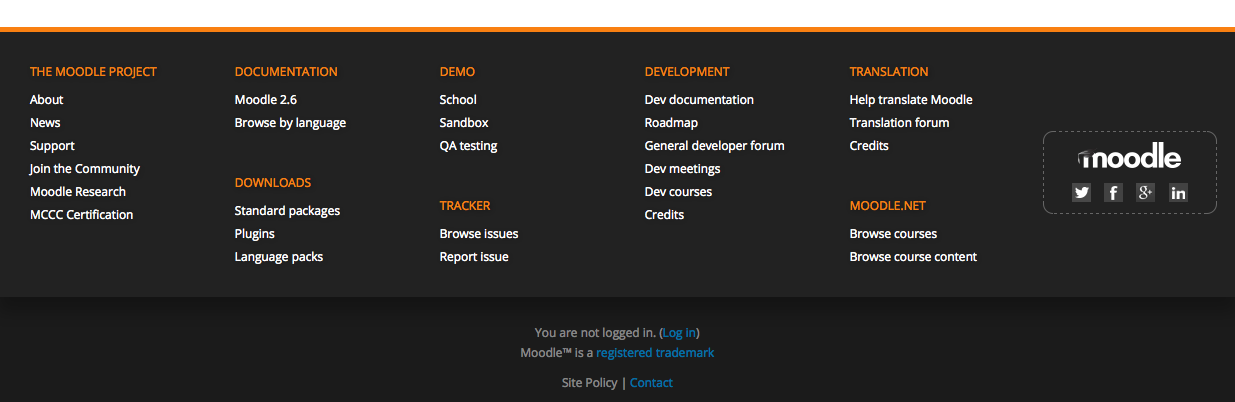1235x402 pixels.
Task: Click the Moodle logo in footer
Action: [1129, 157]
